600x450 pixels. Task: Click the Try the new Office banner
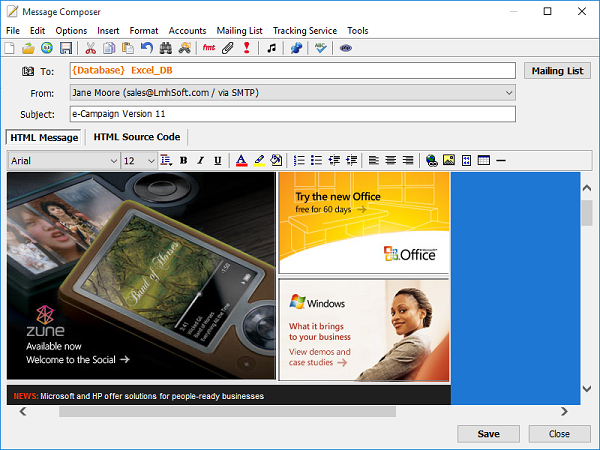tap(364, 223)
